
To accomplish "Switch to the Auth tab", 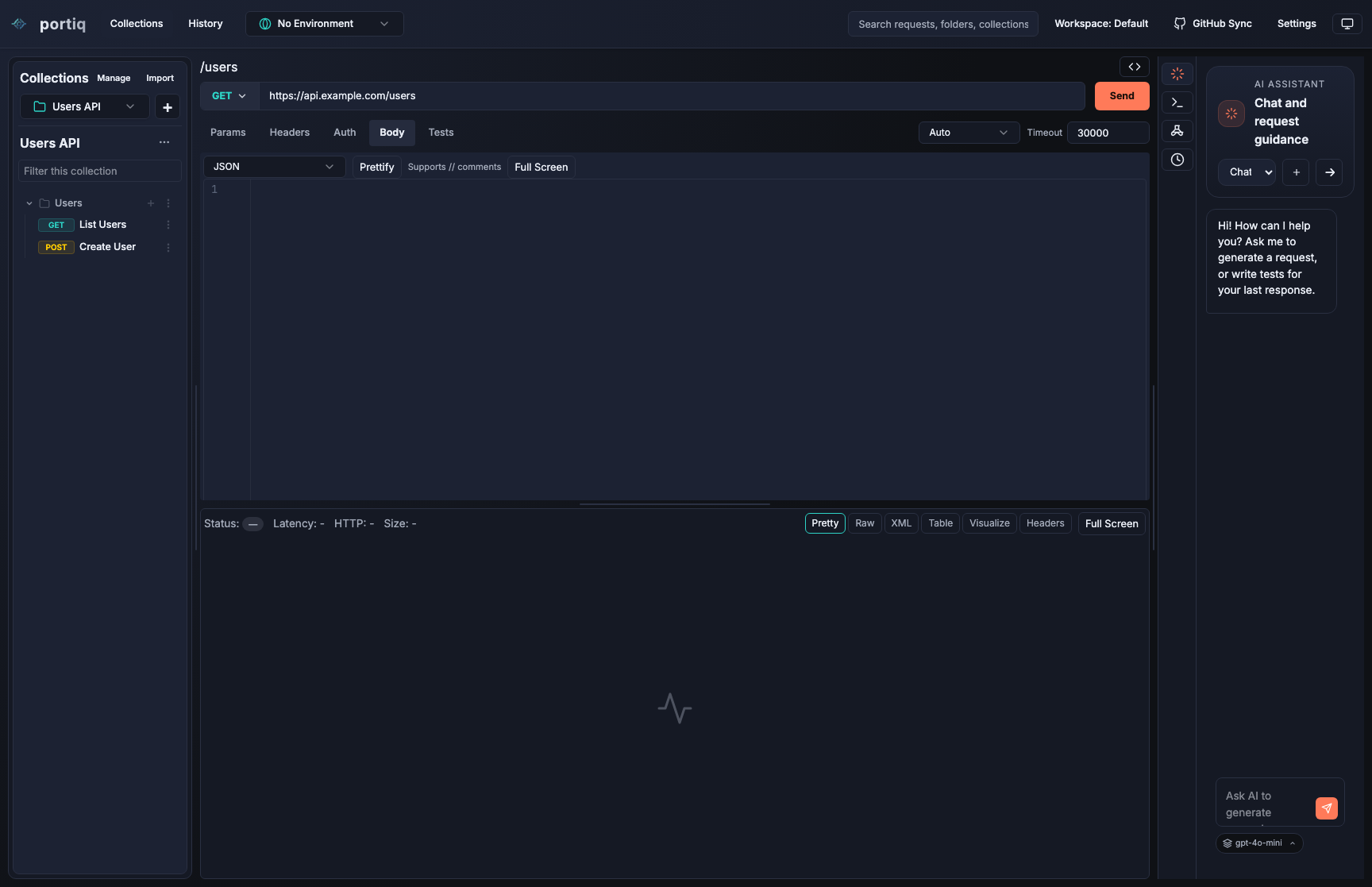I will click(x=345, y=133).
